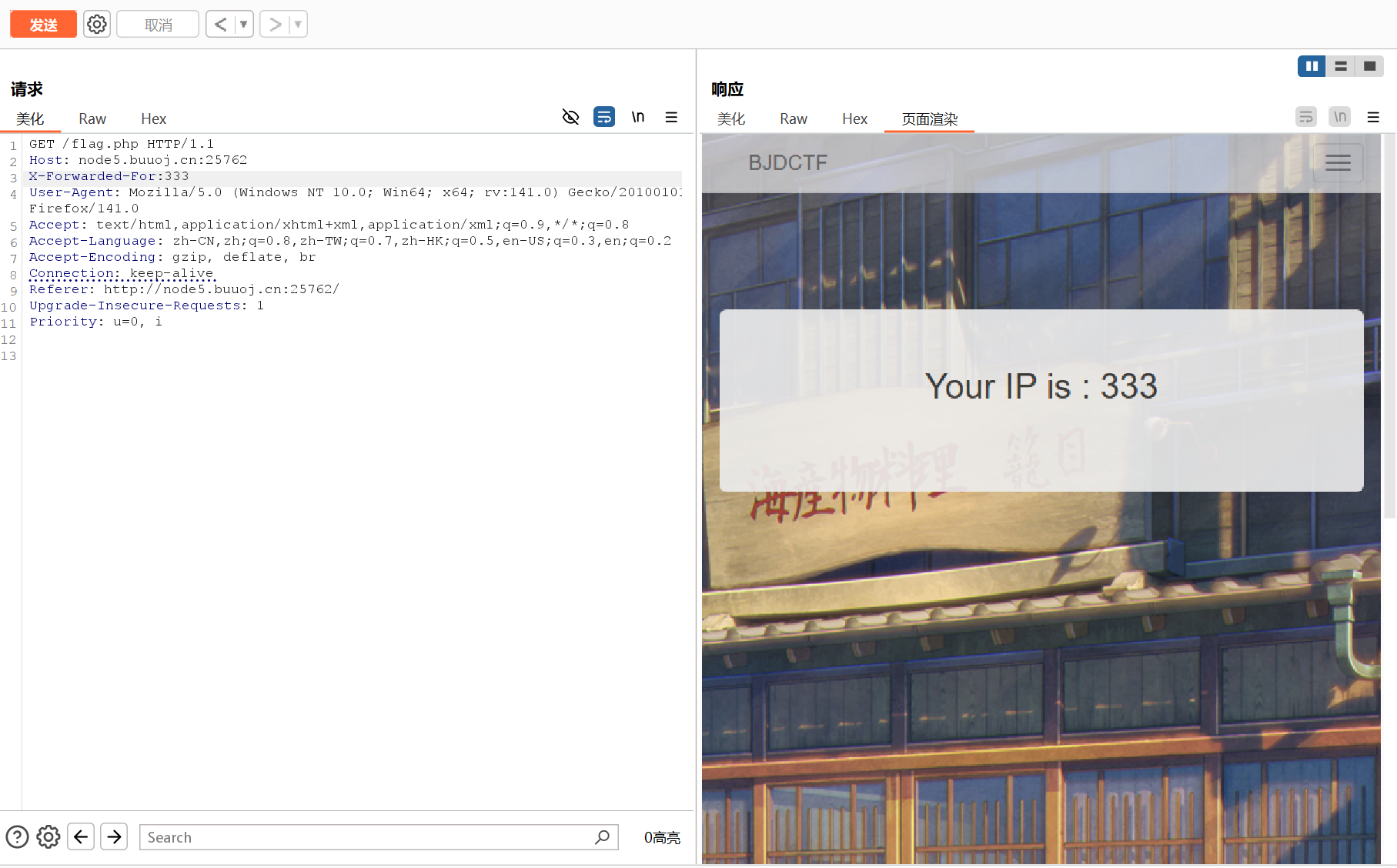Click the Cancel (取消) button
This screenshot has height=868, width=1397.
click(158, 25)
